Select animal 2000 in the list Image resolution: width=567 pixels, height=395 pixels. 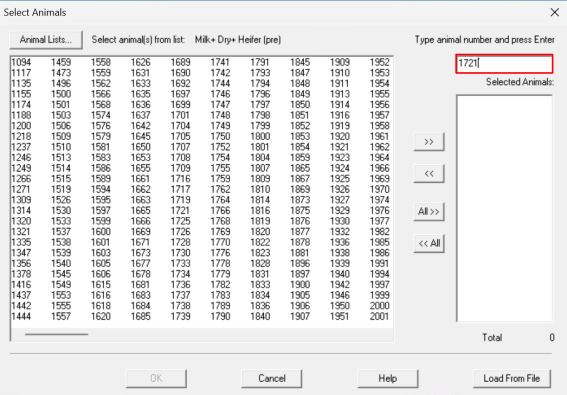(x=380, y=306)
